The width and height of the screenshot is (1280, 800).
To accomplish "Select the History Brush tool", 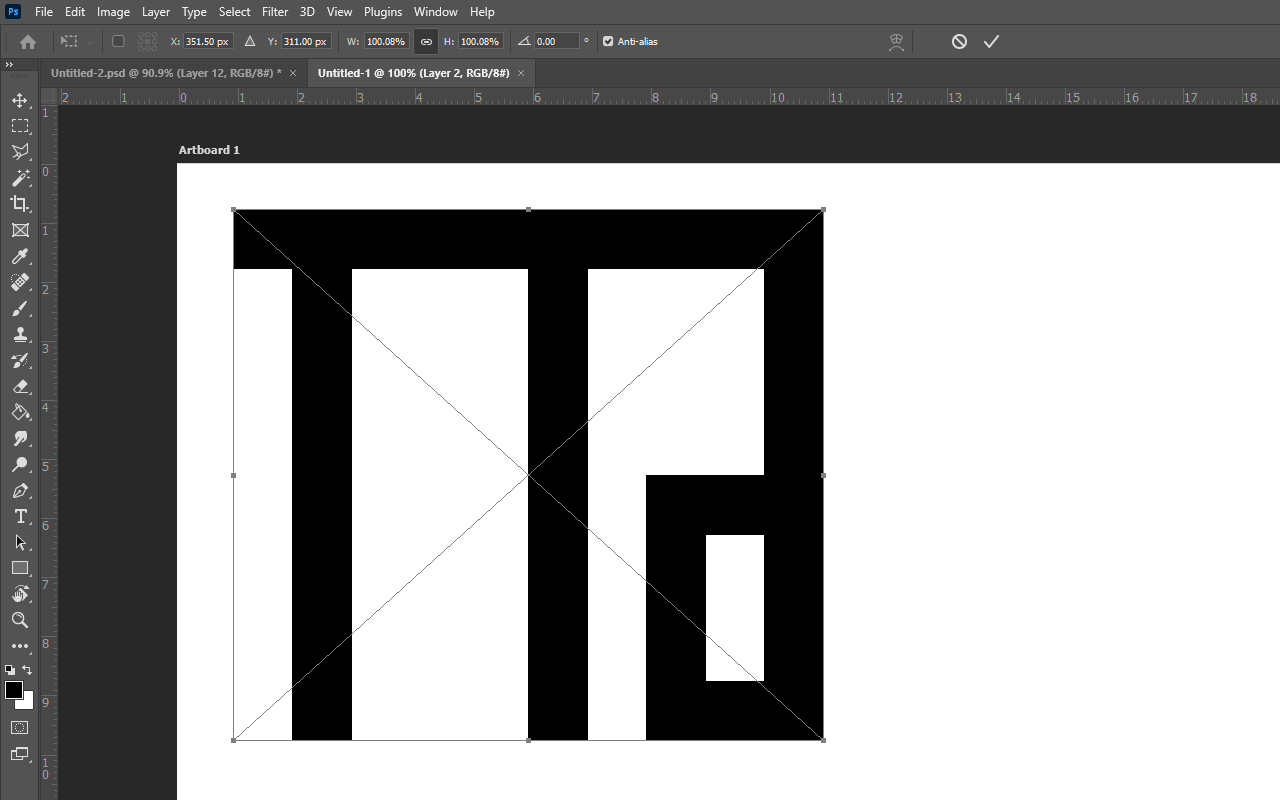I will point(20,361).
